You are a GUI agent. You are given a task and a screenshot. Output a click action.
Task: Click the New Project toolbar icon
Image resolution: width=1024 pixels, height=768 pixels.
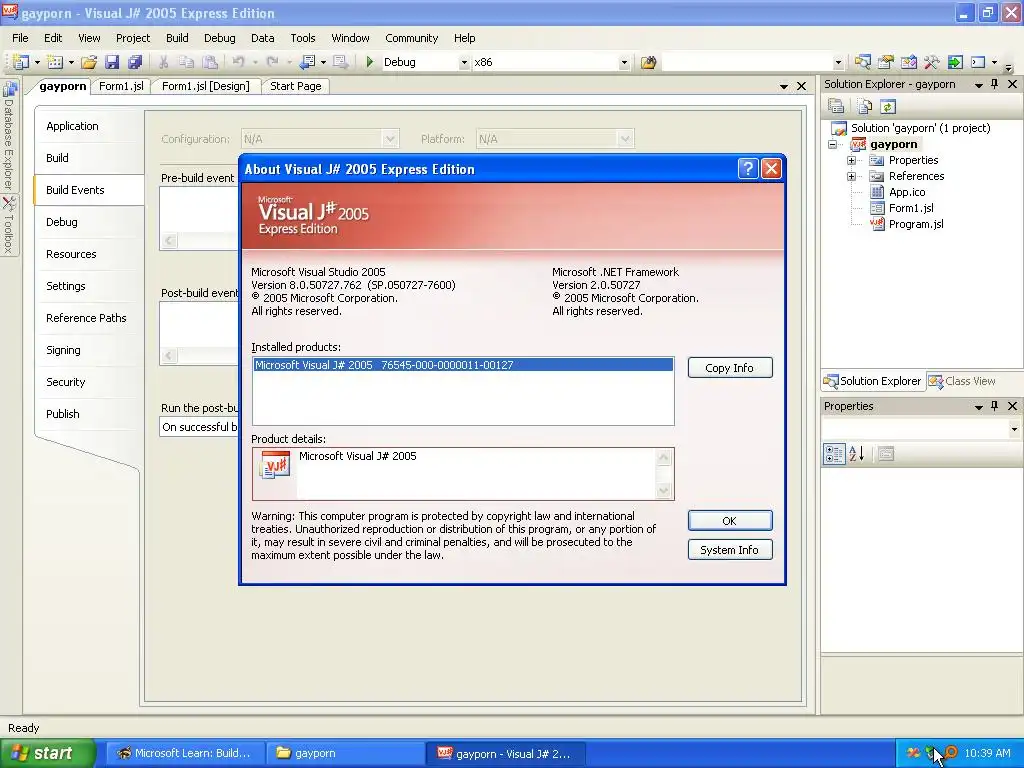click(x=21, y=62)
